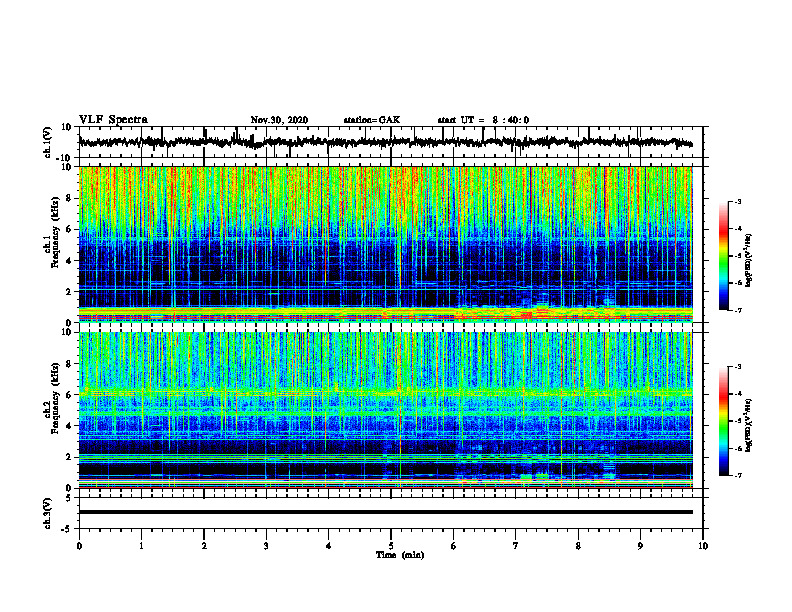Click inside the ch.1 spectrogram panel
The height and width of the screenshot is (612, 792).
[x=386, y=244]
